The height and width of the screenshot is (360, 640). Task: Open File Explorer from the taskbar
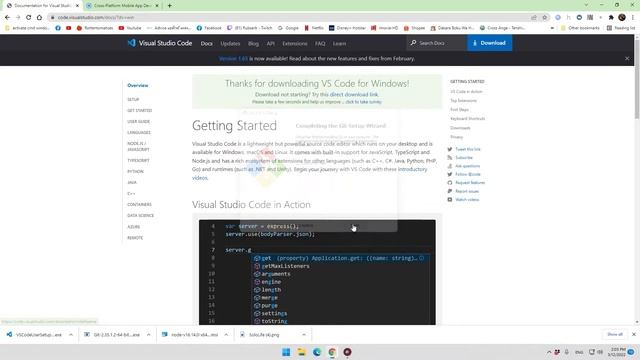pyautogui.click(x=302, y=352)
